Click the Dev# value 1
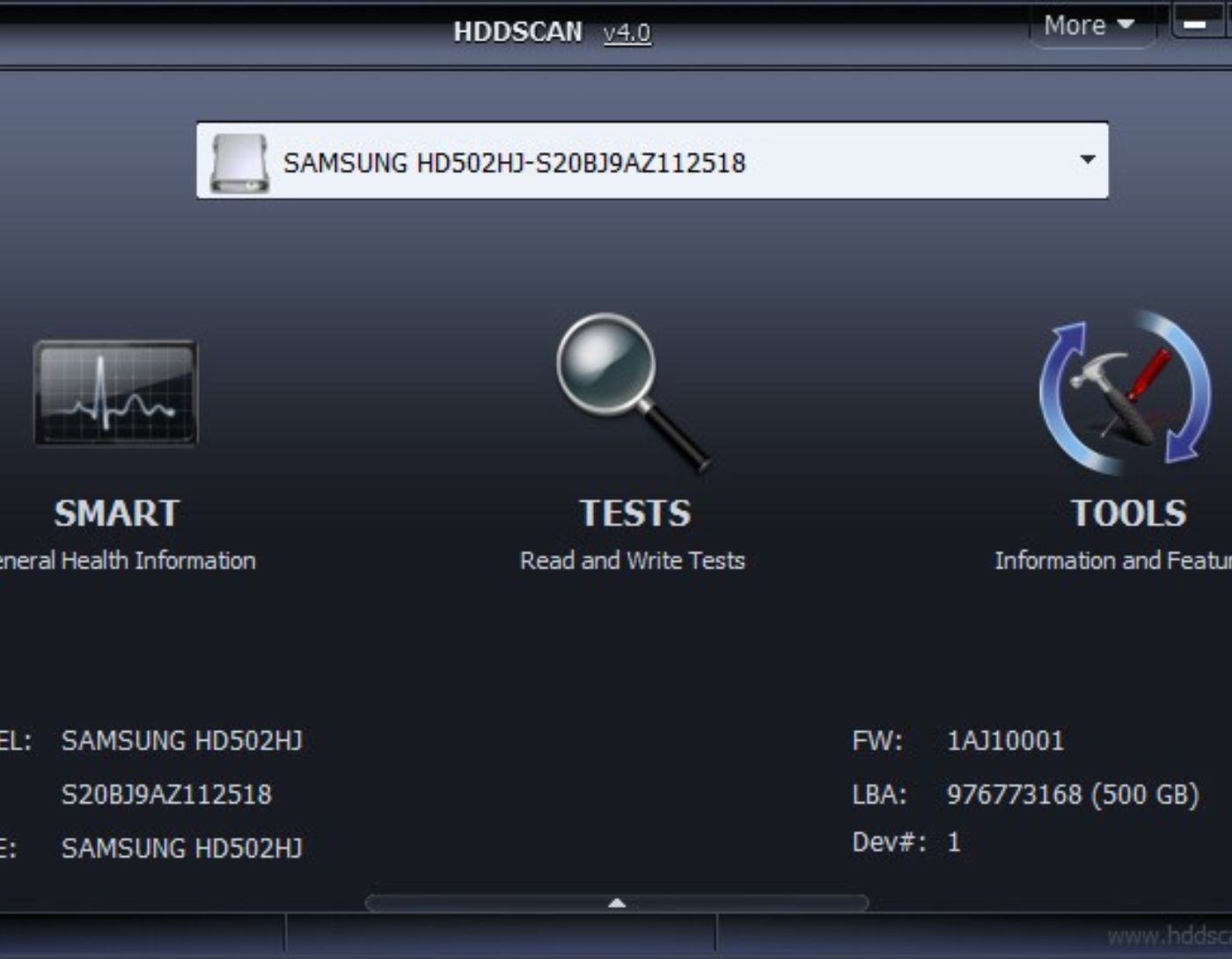The width and height of the screenshot is (1232, 959). pyautogui.click(x=954, y=842)
